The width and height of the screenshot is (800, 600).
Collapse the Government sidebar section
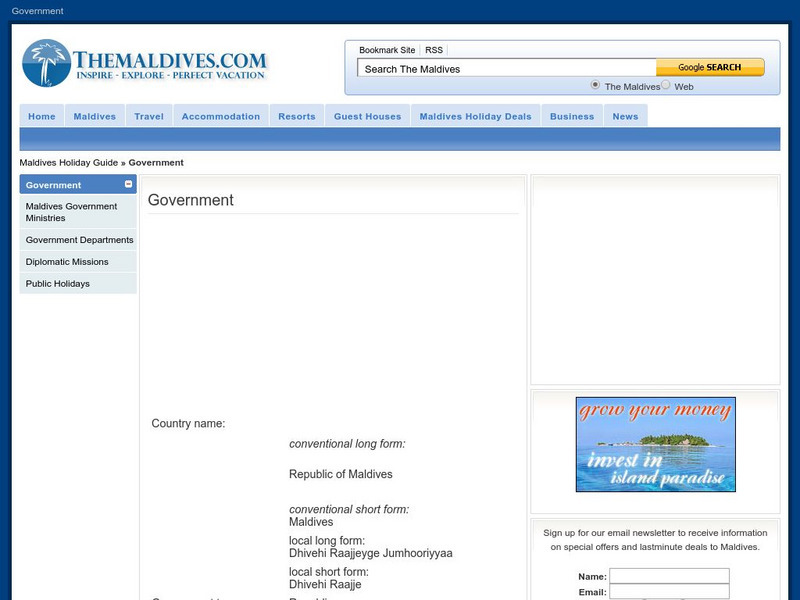point(128,185)
